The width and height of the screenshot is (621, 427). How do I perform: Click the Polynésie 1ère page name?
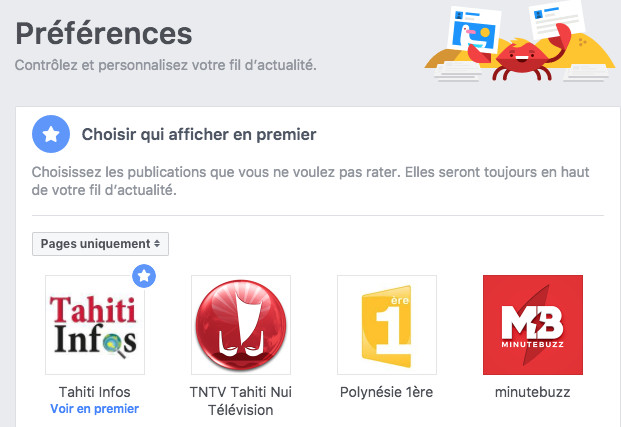(387, 392)
